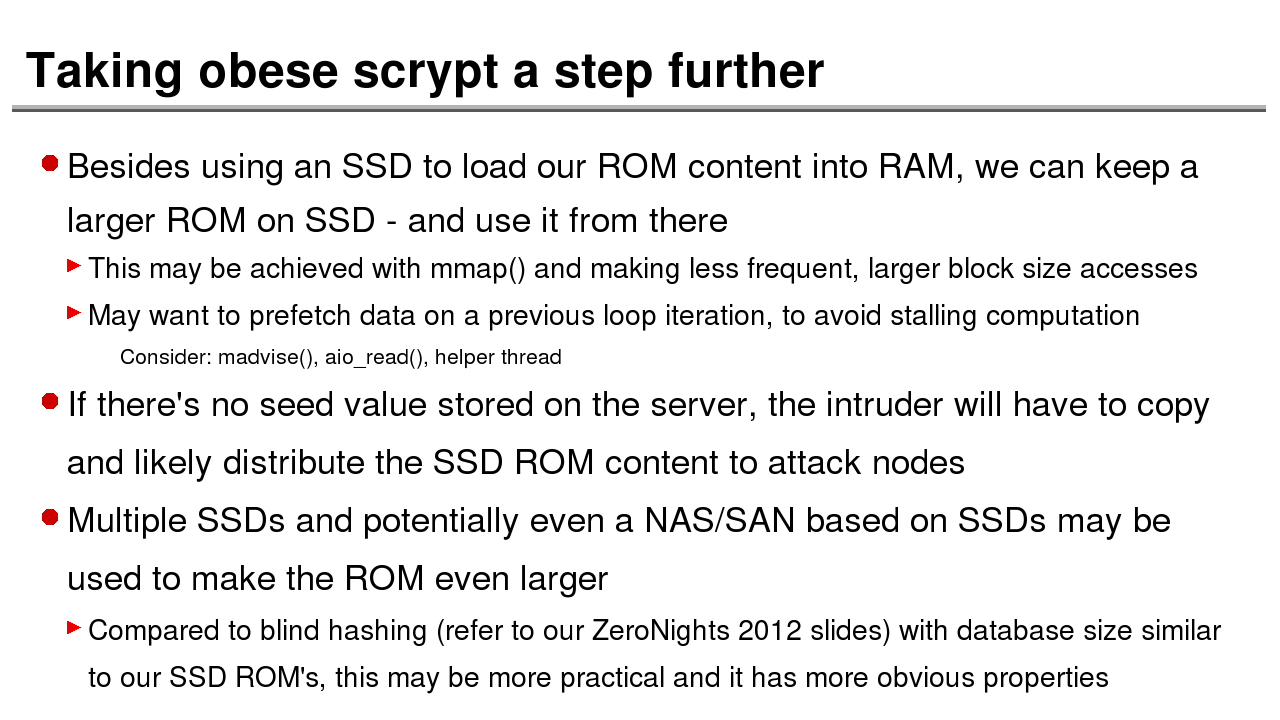
Task: Click the words 'helper thread'
Action: tap(498, 357)
